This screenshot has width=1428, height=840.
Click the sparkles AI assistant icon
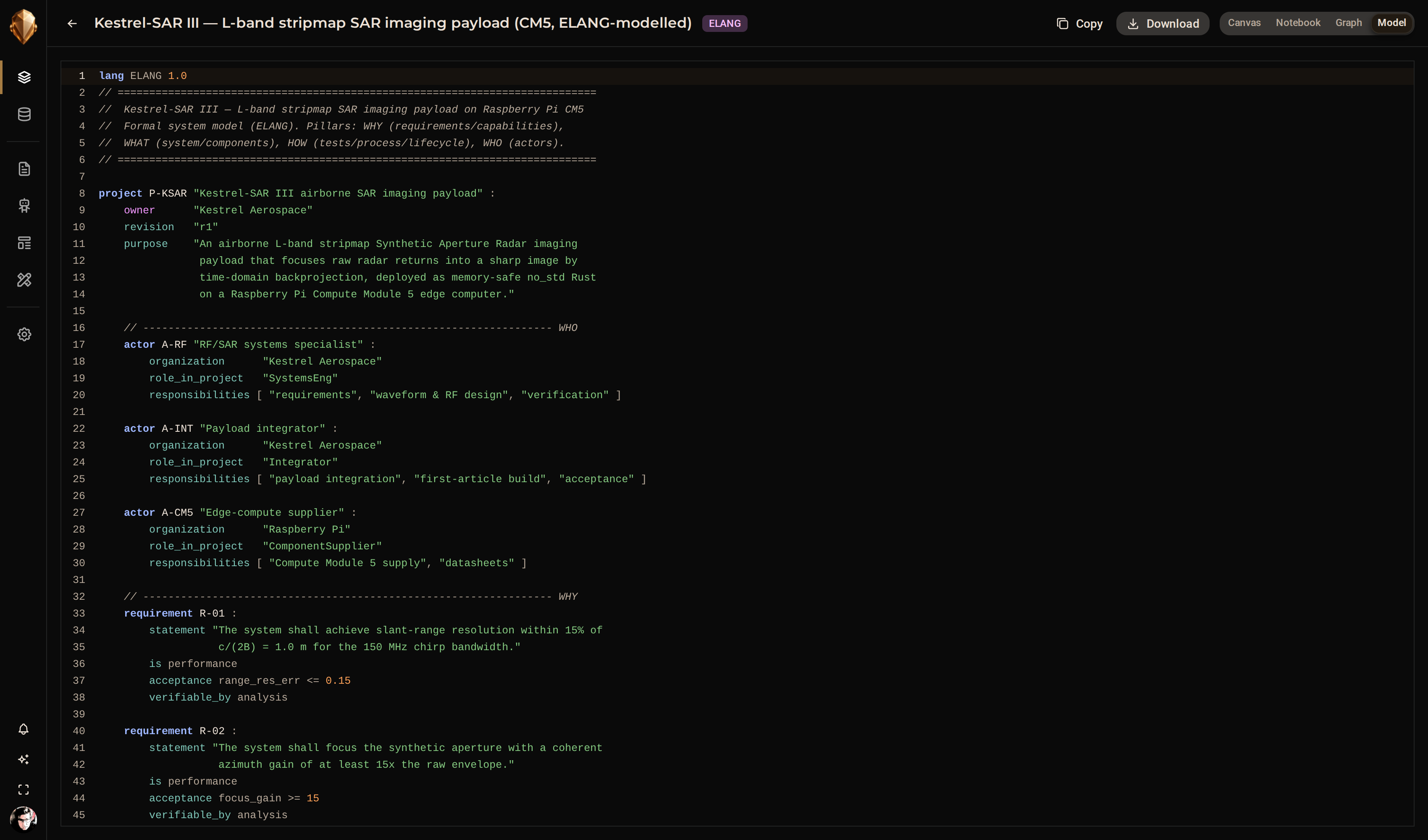[23, 759]
